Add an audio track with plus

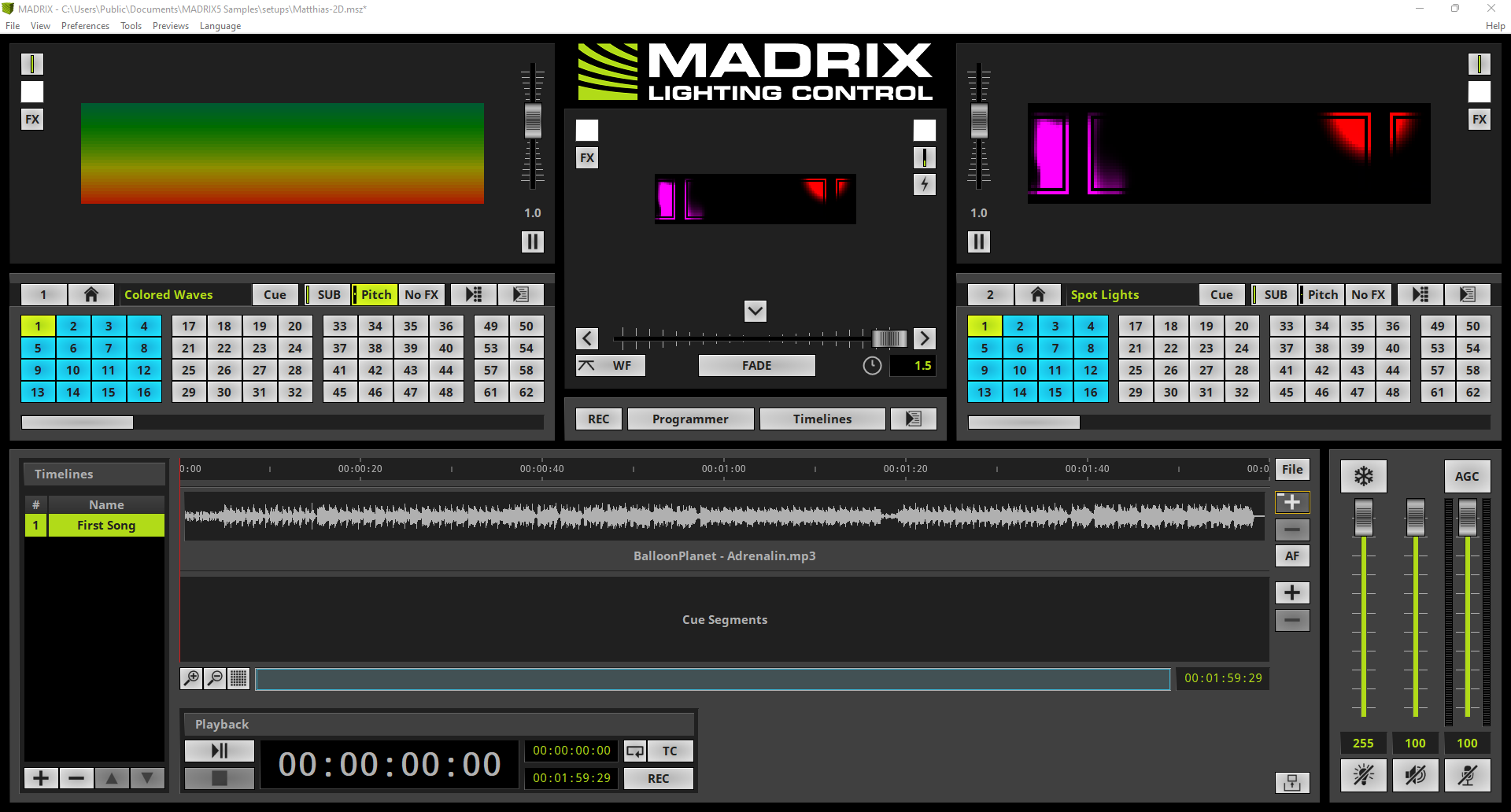pos(1292,502)
